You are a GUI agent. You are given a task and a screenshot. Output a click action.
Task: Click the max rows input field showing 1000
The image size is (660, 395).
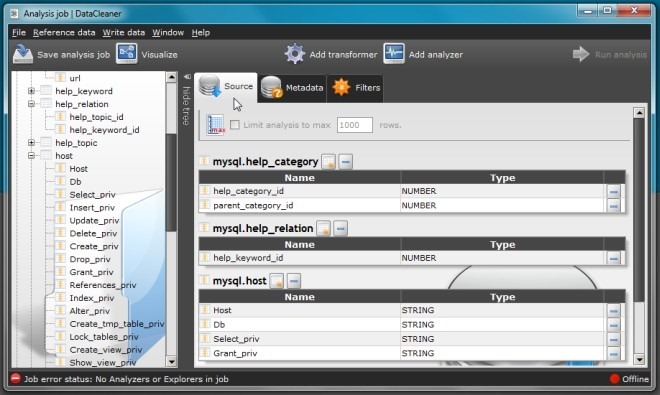[355, 125]
